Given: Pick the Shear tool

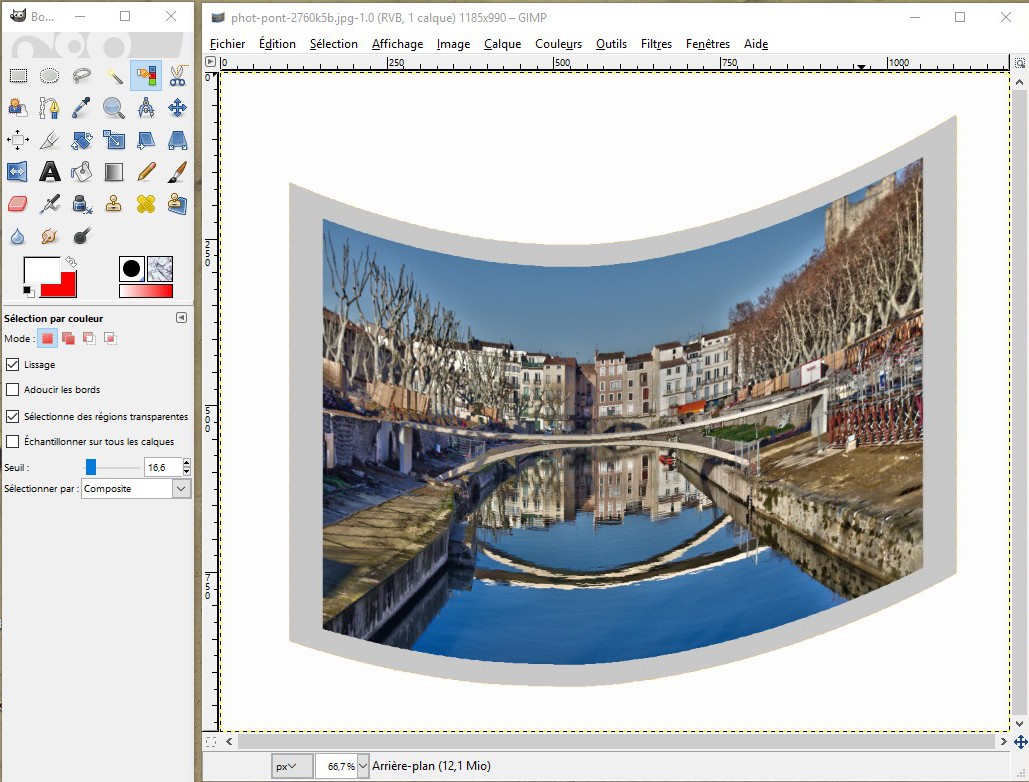Looking at the screenshot, I should coord(146,140).
